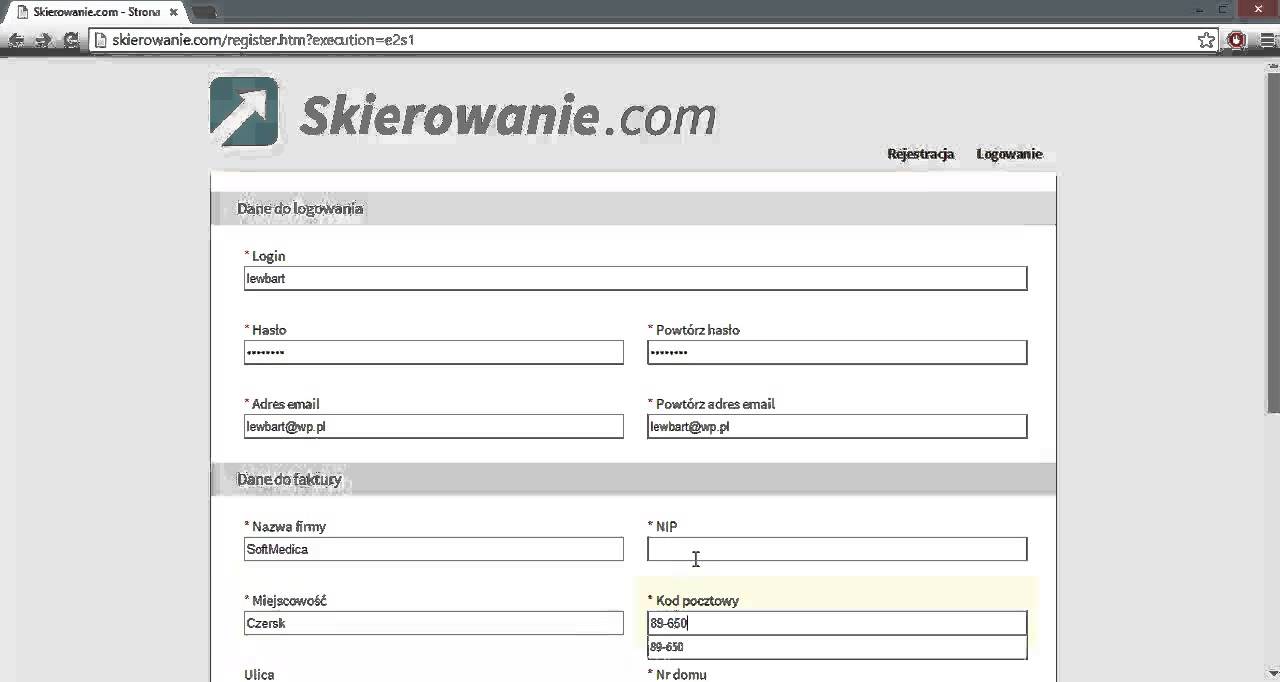The height and width of the screenshot is (682, 1280).
Task: Focus the Powtórz adres email field
Action: (837, 426)
